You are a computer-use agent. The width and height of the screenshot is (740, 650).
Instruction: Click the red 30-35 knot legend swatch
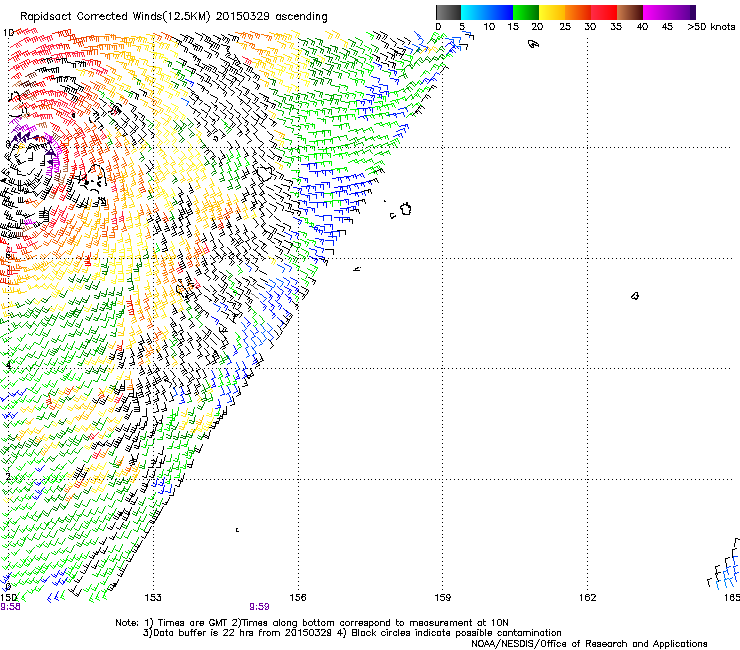pos(604,12)
